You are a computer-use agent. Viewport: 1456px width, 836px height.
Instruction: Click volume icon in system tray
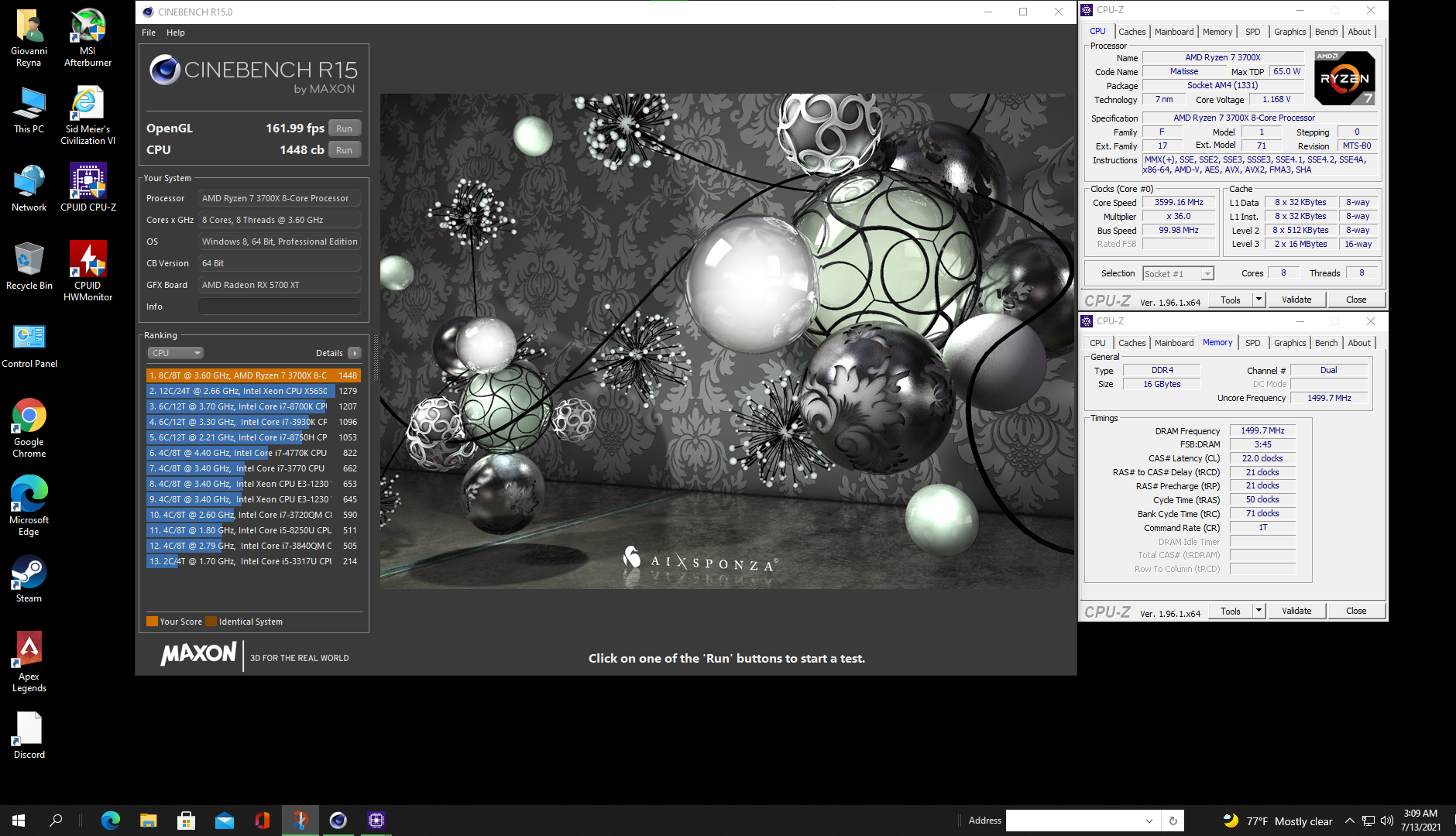tap(1386, 821)
